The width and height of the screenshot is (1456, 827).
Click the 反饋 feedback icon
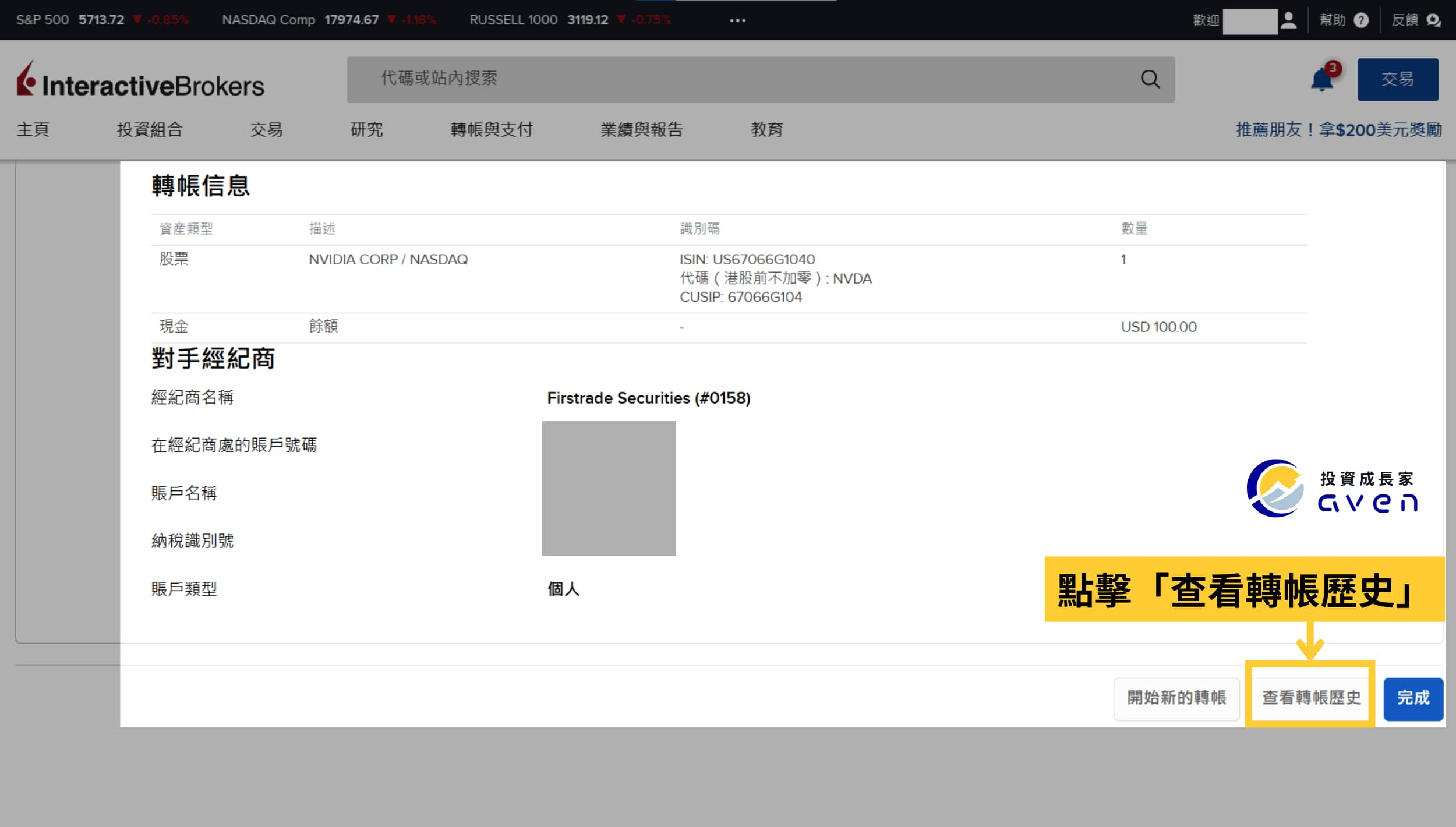tap(1433, 20)
